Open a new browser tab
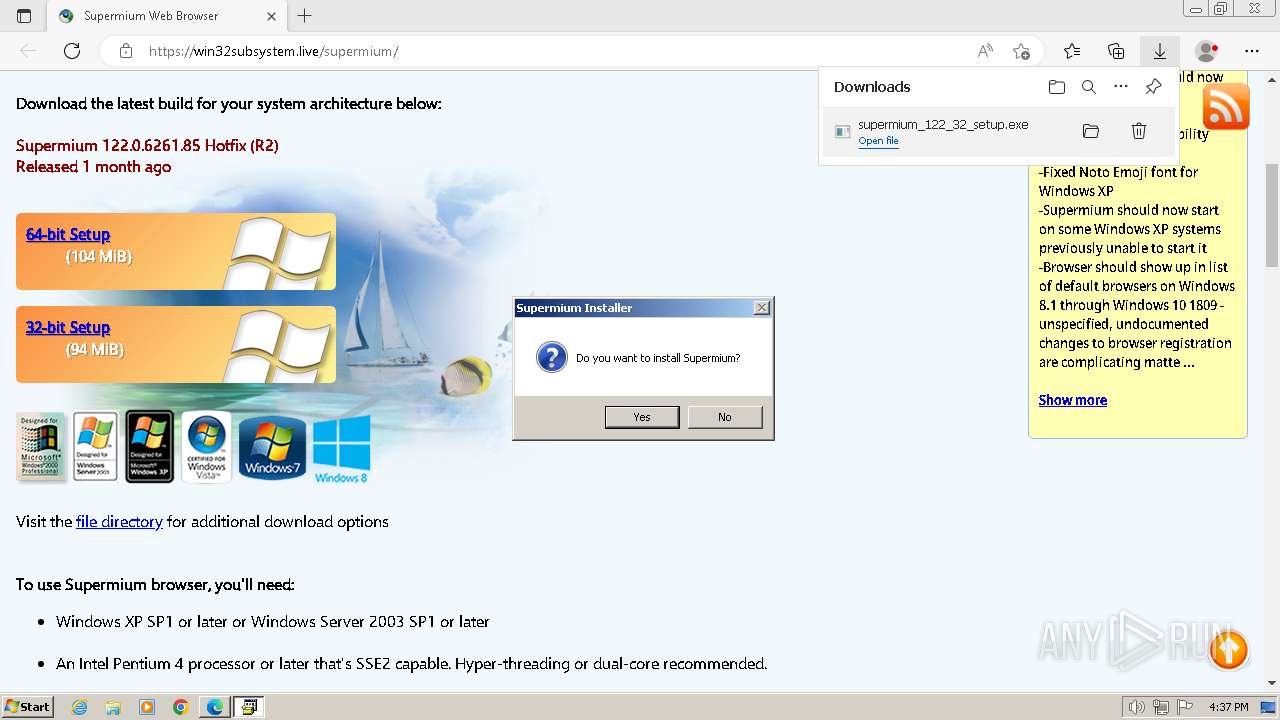This screenshot has height=720, width=1280. point(305,16)
